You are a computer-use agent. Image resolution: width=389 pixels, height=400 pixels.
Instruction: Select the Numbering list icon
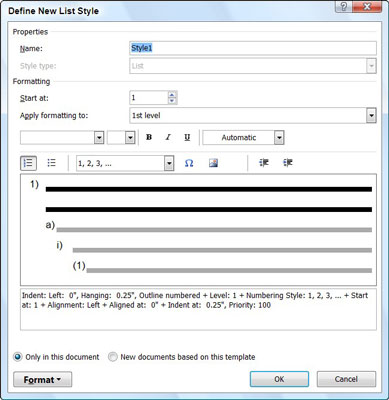pos(28,163)
